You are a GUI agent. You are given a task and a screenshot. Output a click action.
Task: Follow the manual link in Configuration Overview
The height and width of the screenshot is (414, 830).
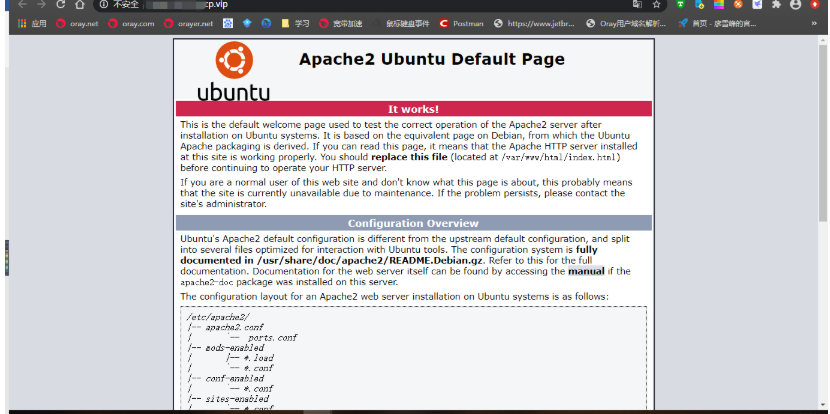pos(586,272)
